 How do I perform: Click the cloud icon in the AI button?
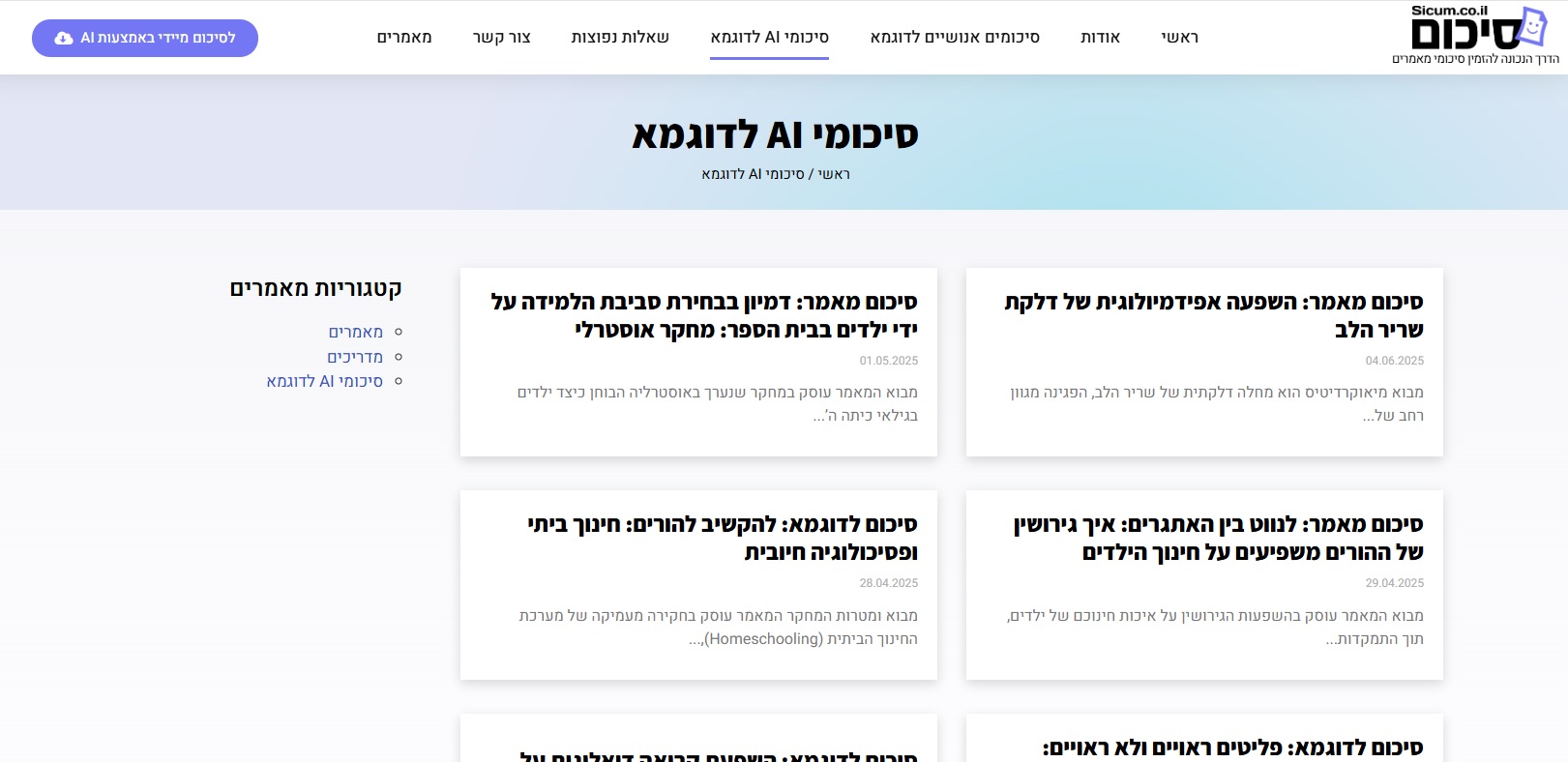point(64,39)
